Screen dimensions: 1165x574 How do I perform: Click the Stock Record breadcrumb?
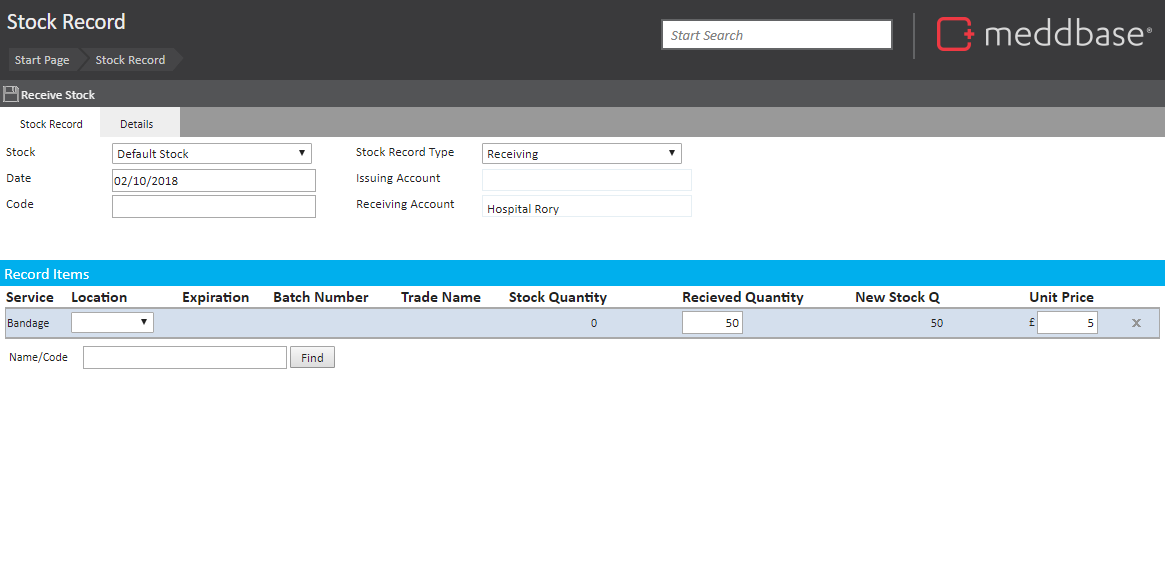(x=130, y=60)
